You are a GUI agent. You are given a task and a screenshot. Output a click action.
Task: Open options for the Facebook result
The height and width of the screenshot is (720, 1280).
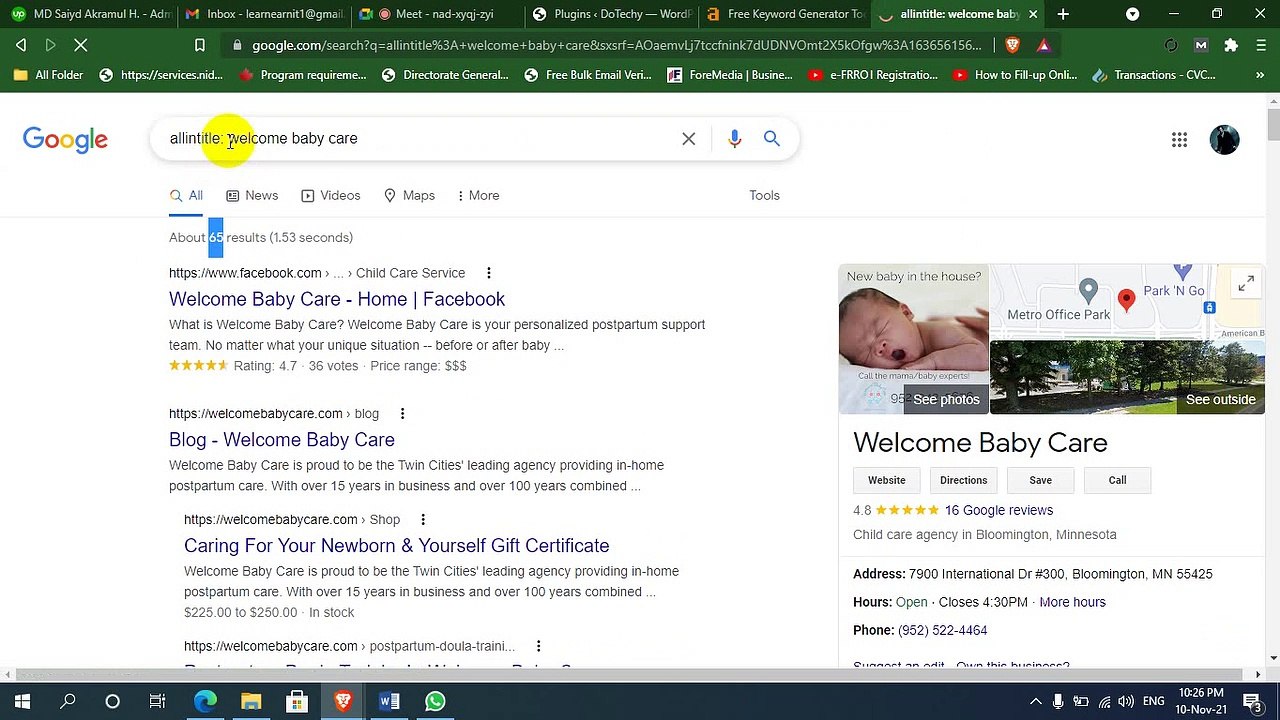click(489, 273)
